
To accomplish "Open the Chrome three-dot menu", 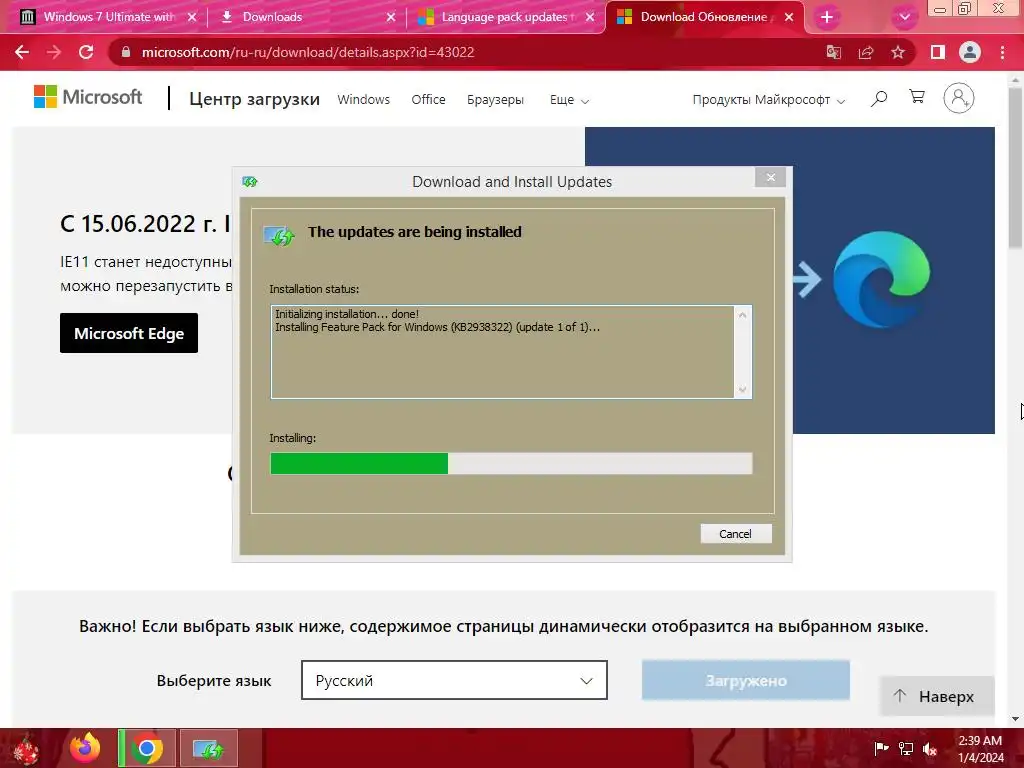I will click(x=1002, y=52).
